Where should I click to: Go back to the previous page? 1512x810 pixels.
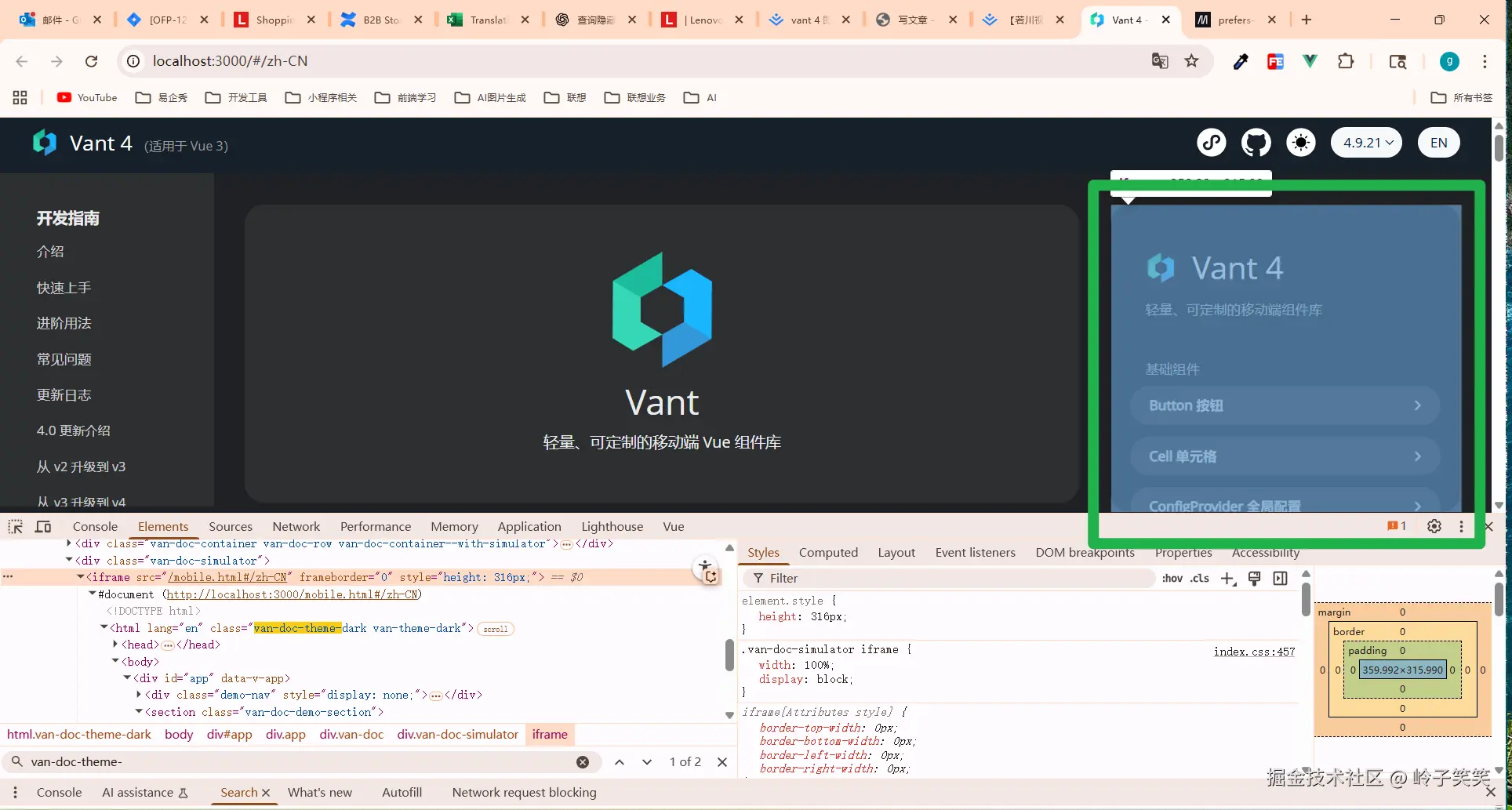point(22,61)
